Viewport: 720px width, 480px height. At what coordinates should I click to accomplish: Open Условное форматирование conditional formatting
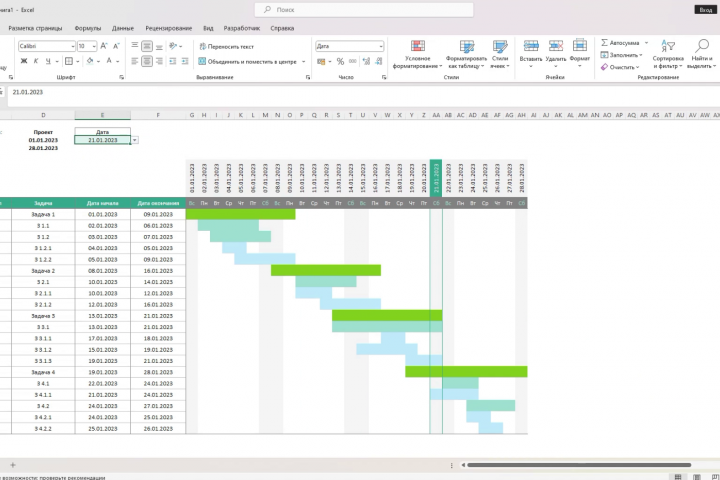(x=417, y=54)
